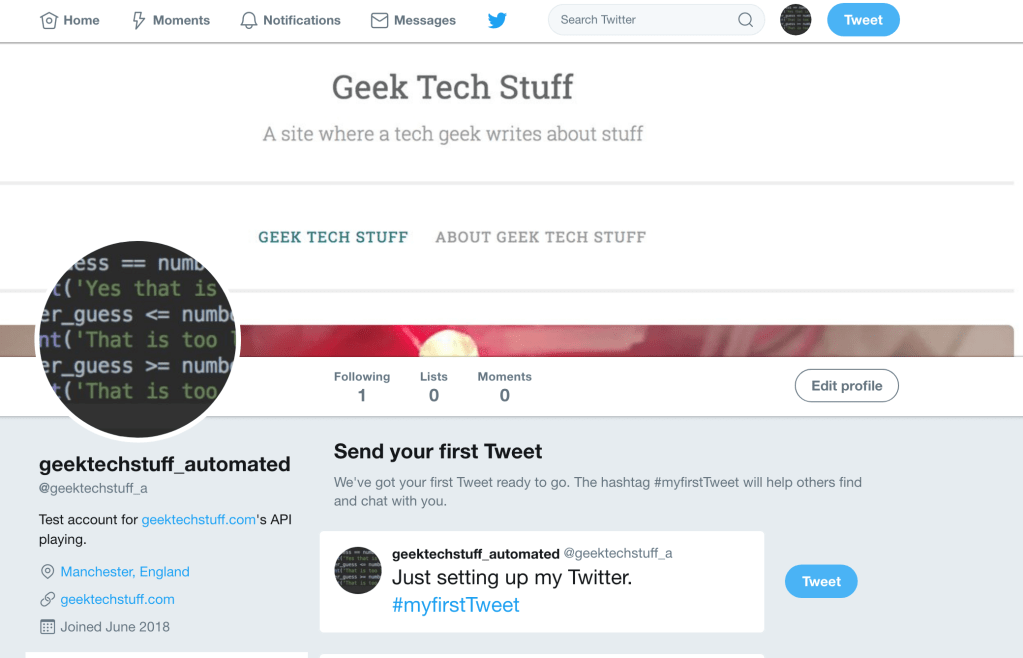
Task: Click the magnifier icon in search bar
Action: point(744,19)
